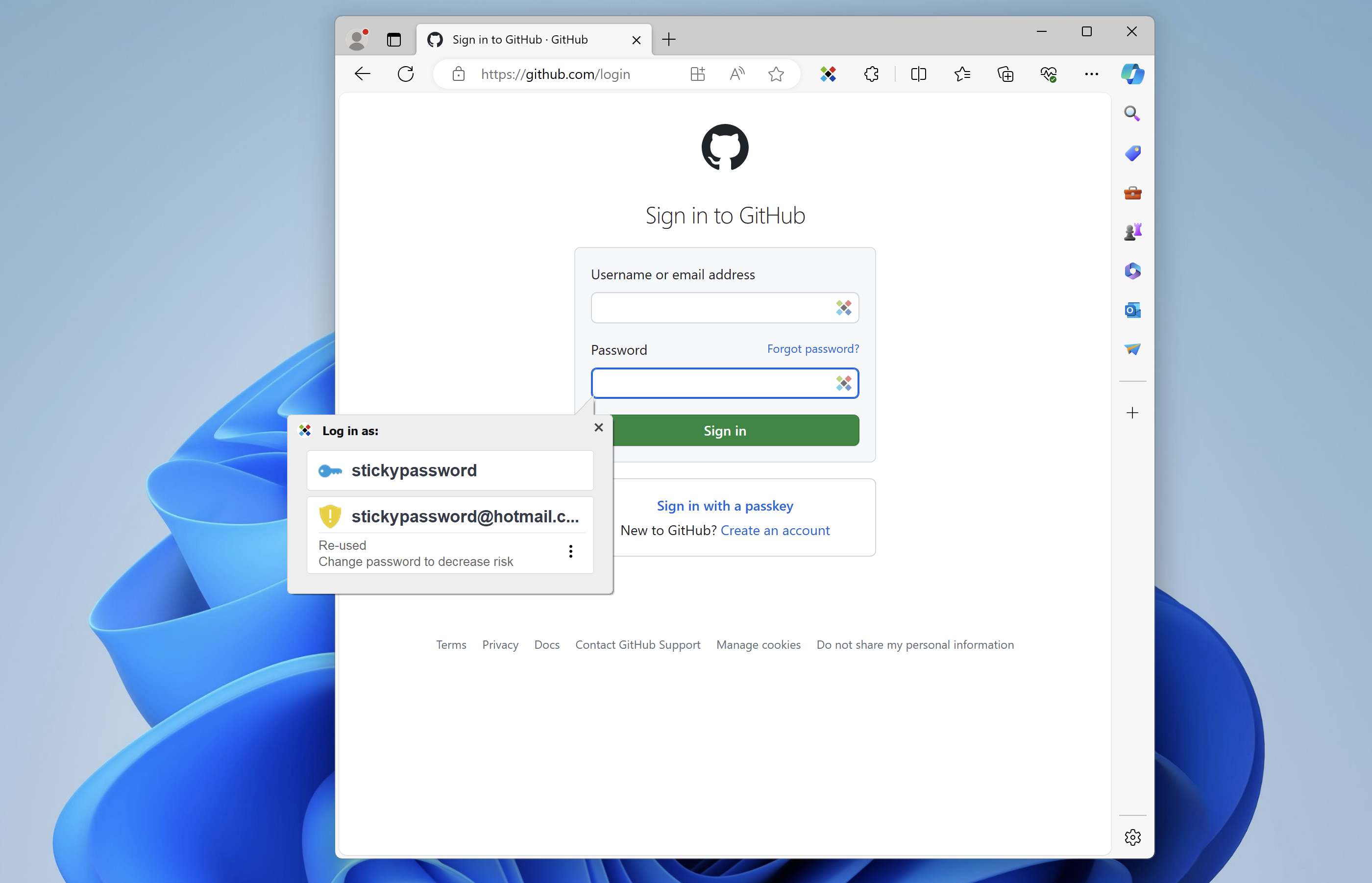1372x883 pixels.
Task: Toggle the favorites star for this page
Action: coord(776,74)
